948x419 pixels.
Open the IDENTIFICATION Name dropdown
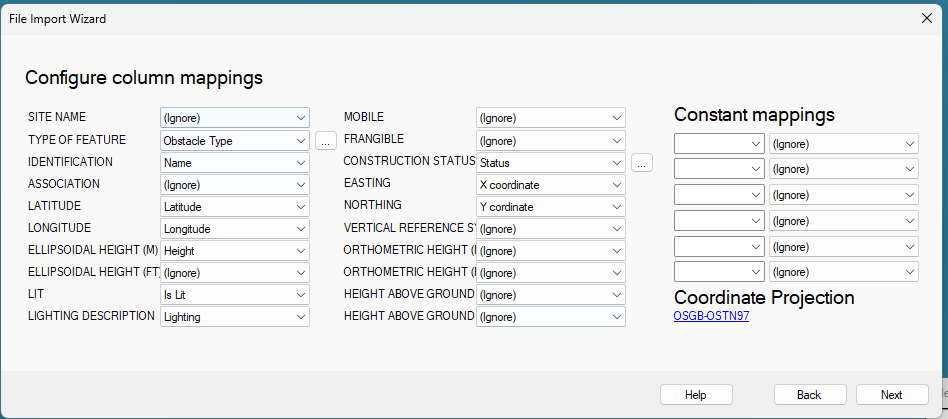234,162
